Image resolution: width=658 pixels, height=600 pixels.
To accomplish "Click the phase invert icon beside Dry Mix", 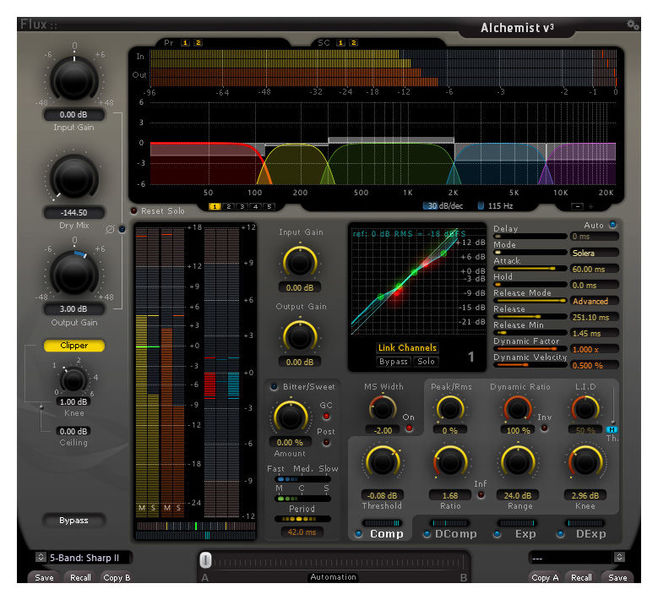I will (x=110, y=229).
